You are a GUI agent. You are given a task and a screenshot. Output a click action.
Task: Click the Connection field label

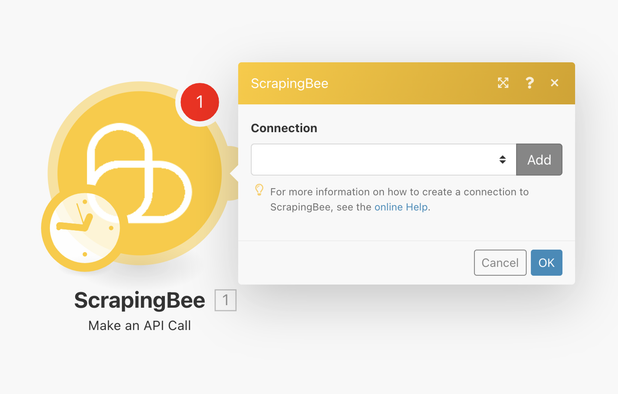pos(284,128)
